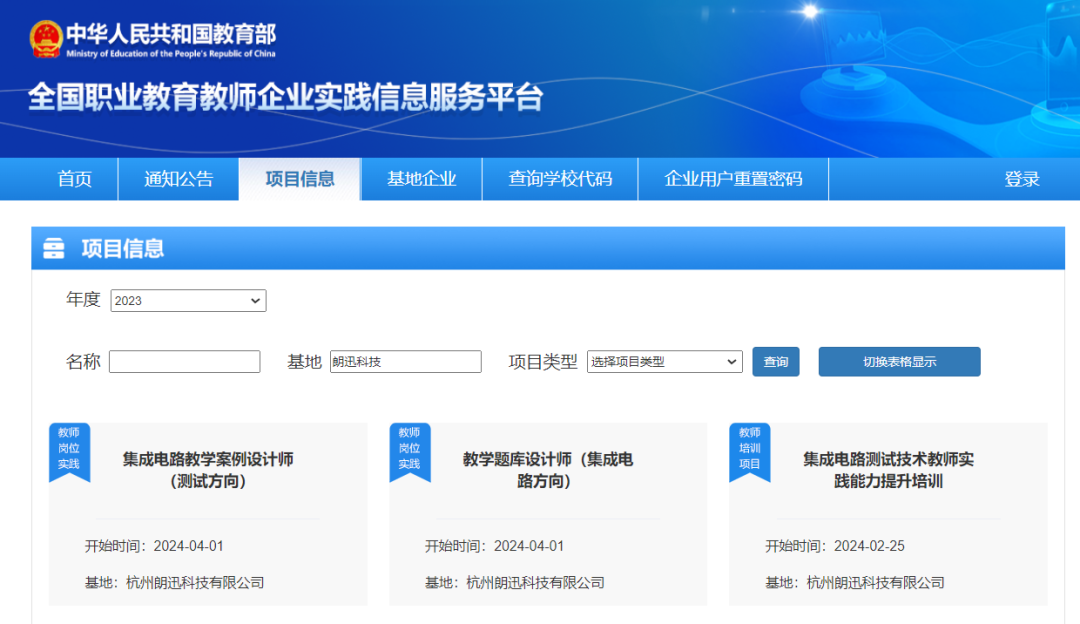Click 开始时间 on the 教学题库设计师 card
This screenshot has height=624, width=1080.
point(495,546)
